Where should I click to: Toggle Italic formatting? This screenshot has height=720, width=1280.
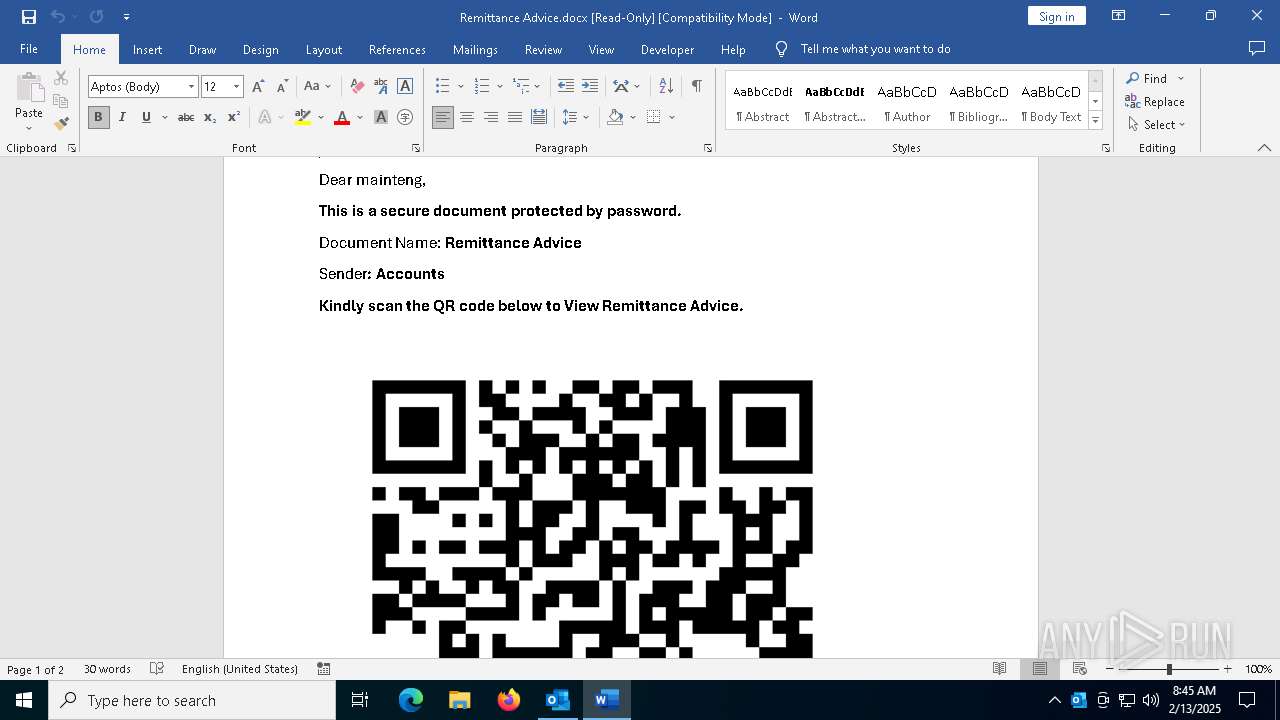122,117
